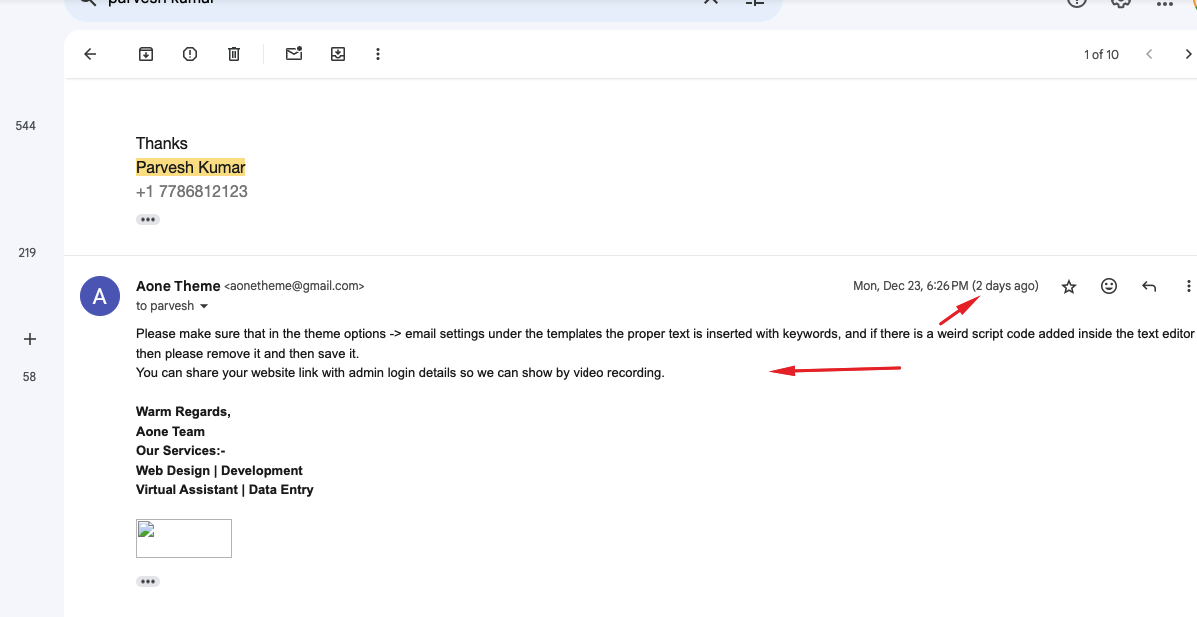The image size is (1197, 617).
Task: Click 'Aone Team' signature line
Action: (170, 431)
